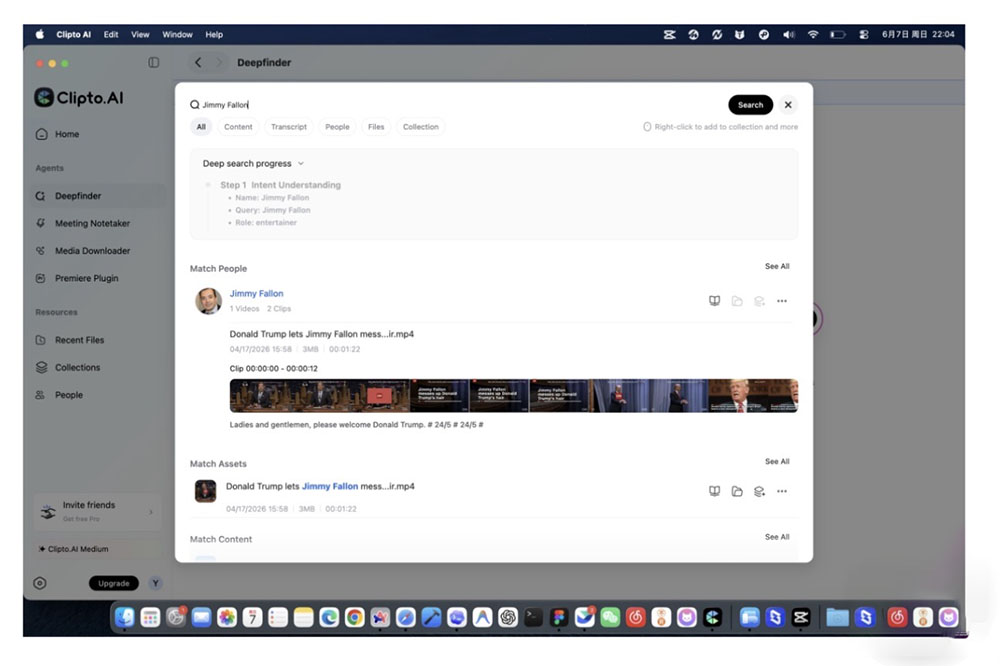Toggle the sidebar panel icon
1000x666 pixels.
[154, 63]
